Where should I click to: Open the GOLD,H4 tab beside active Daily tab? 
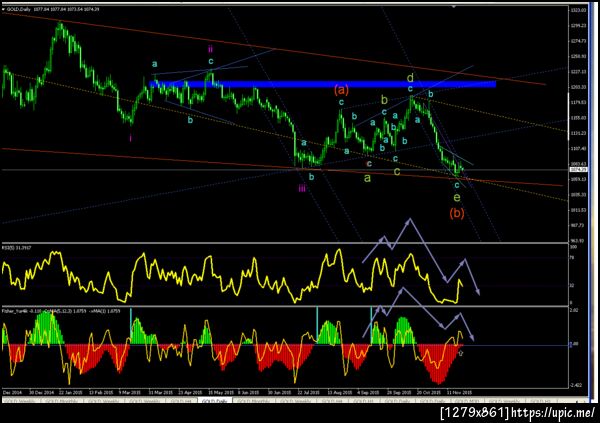click(181, 401)
